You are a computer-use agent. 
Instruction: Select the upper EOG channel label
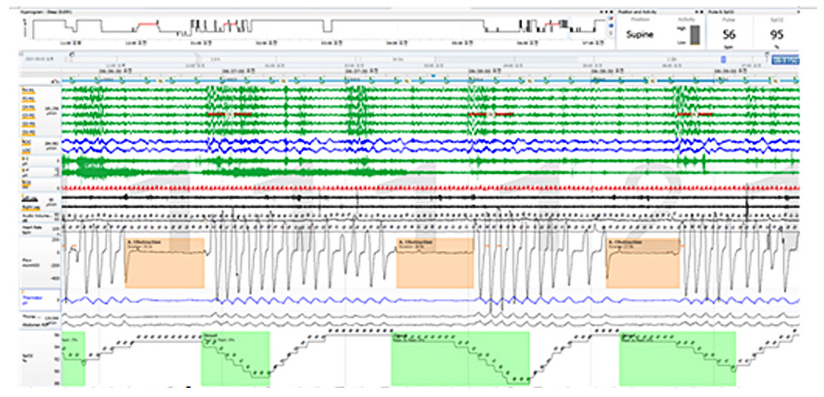point(25,142)
